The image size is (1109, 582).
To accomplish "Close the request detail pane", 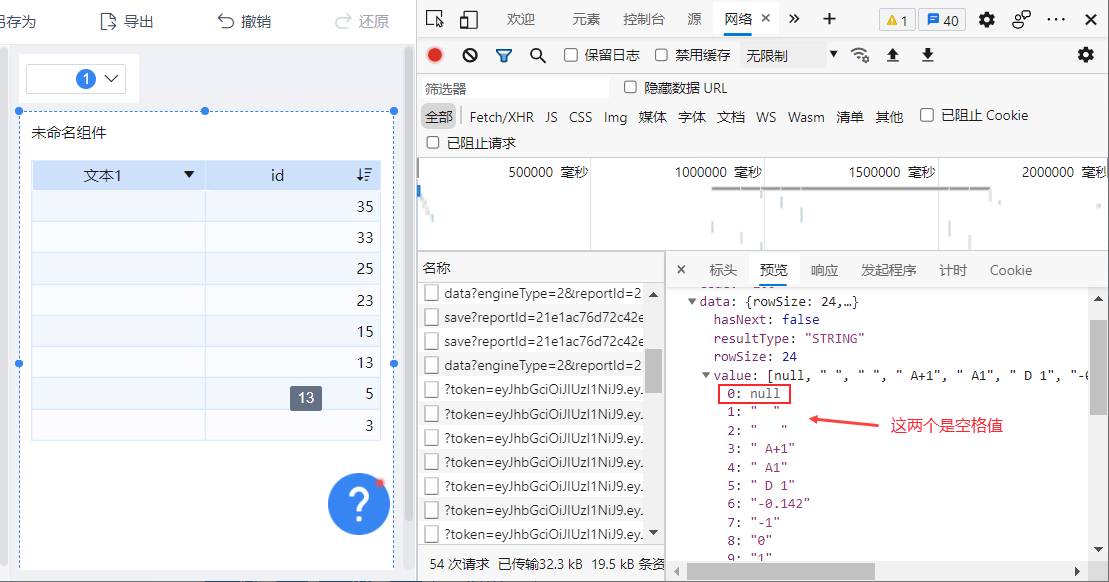I will 681,269.
